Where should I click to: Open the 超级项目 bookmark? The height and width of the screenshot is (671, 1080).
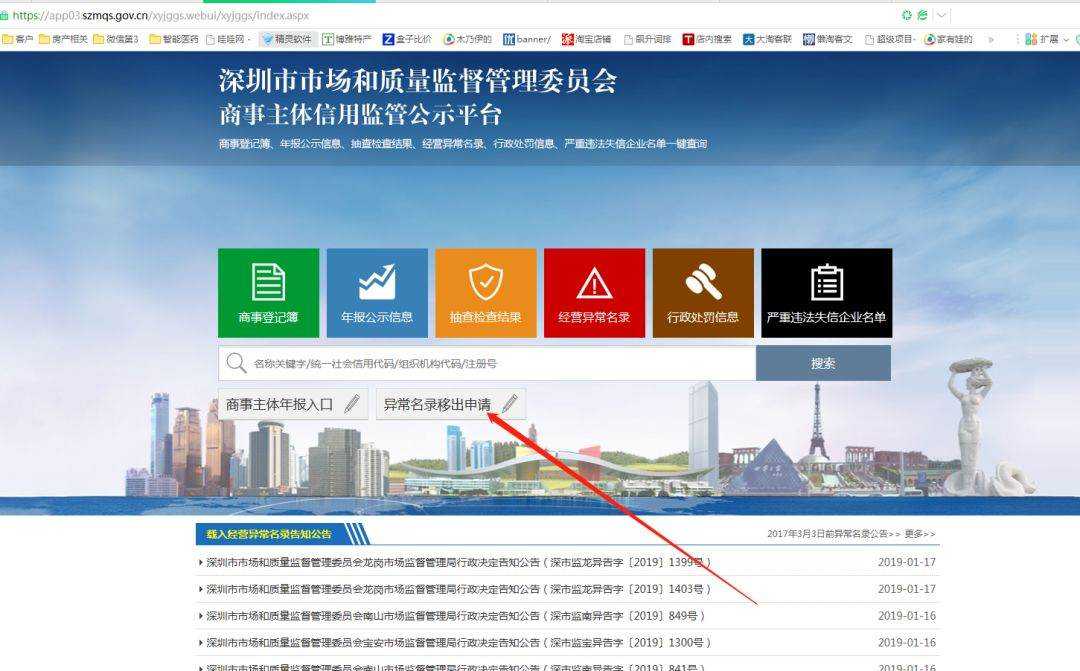tap(890, 39)
